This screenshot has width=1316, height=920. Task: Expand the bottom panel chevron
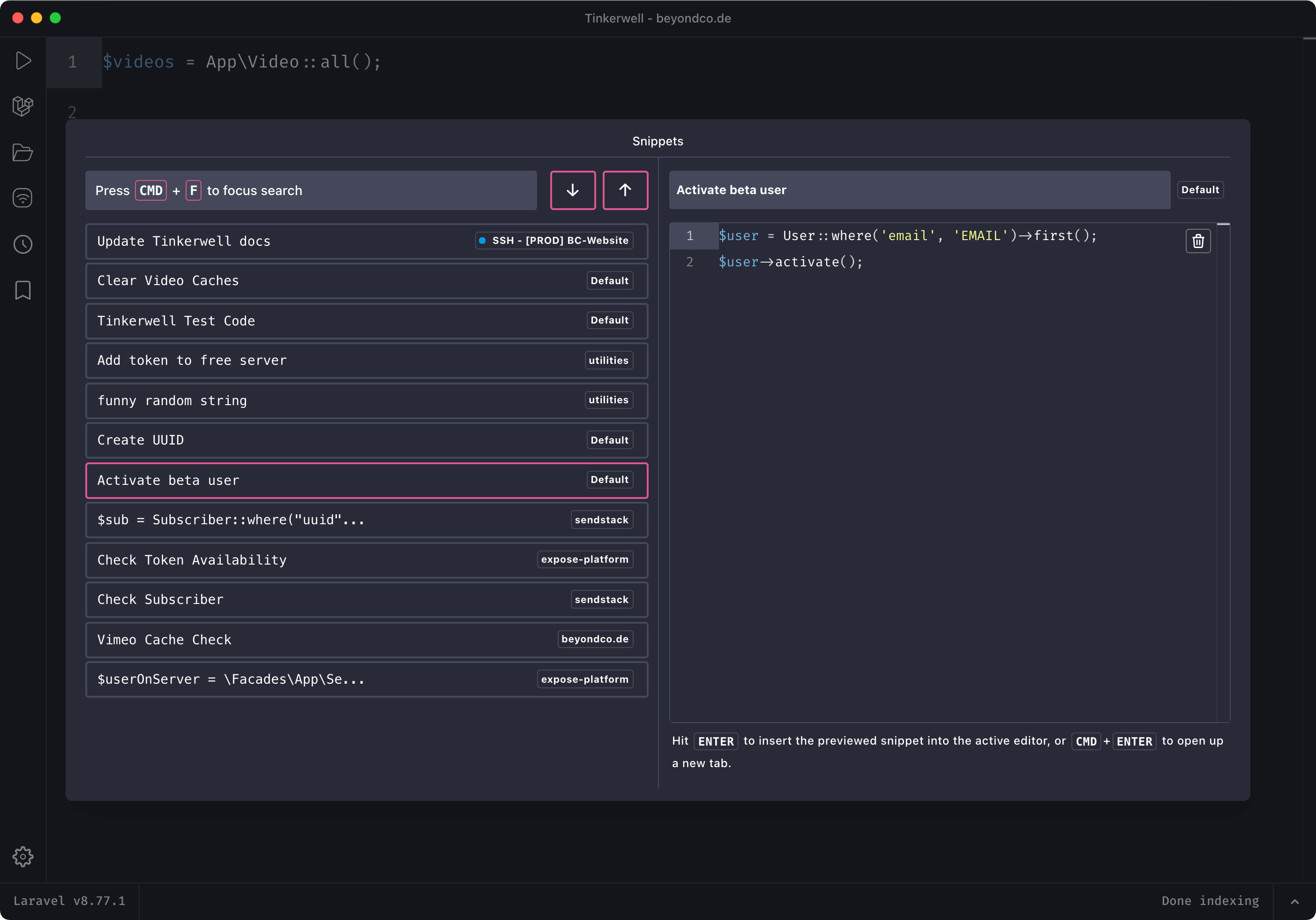(1294, 901)
